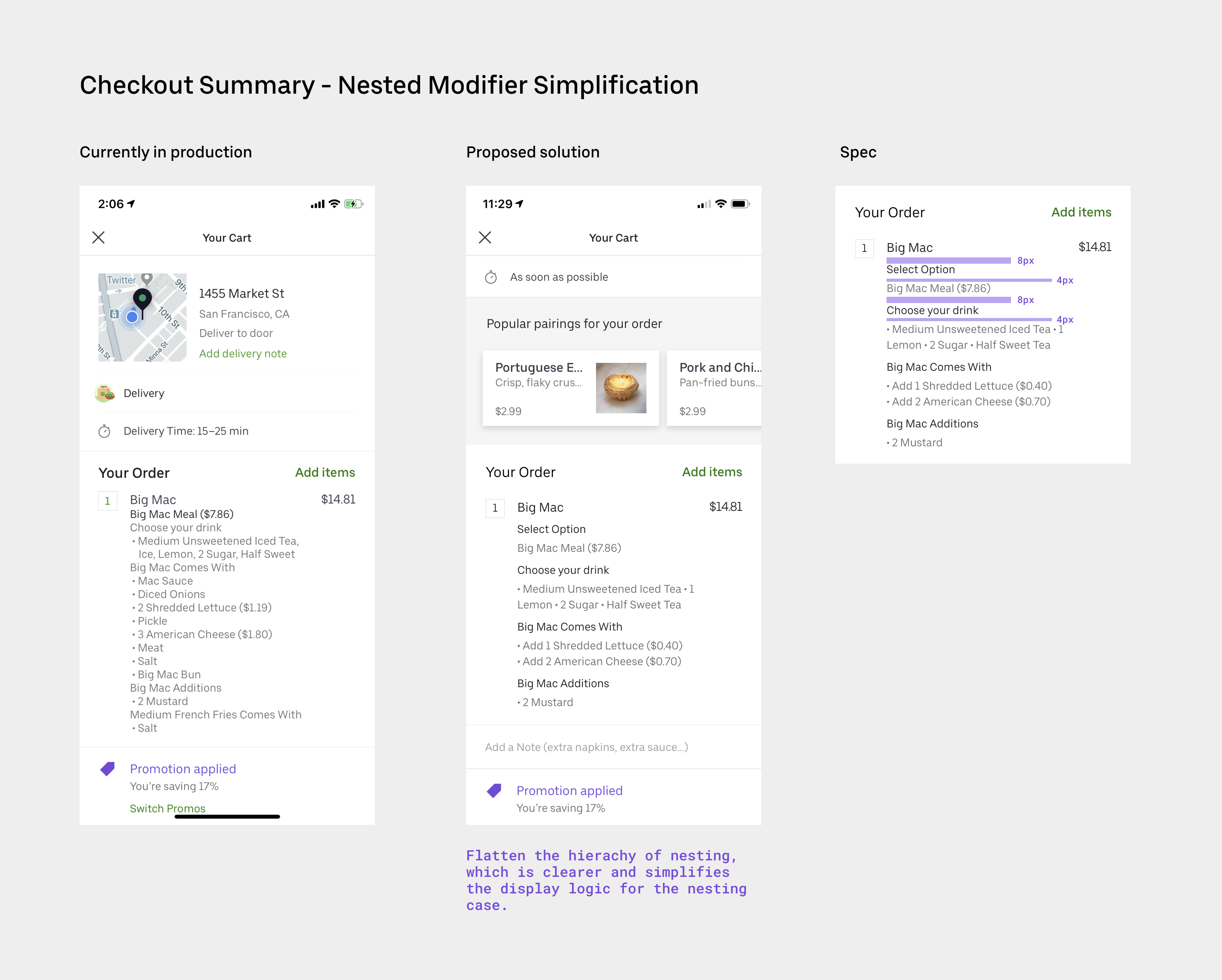
Task: Tap the quantity box in the Spec card
Action: 865,248
